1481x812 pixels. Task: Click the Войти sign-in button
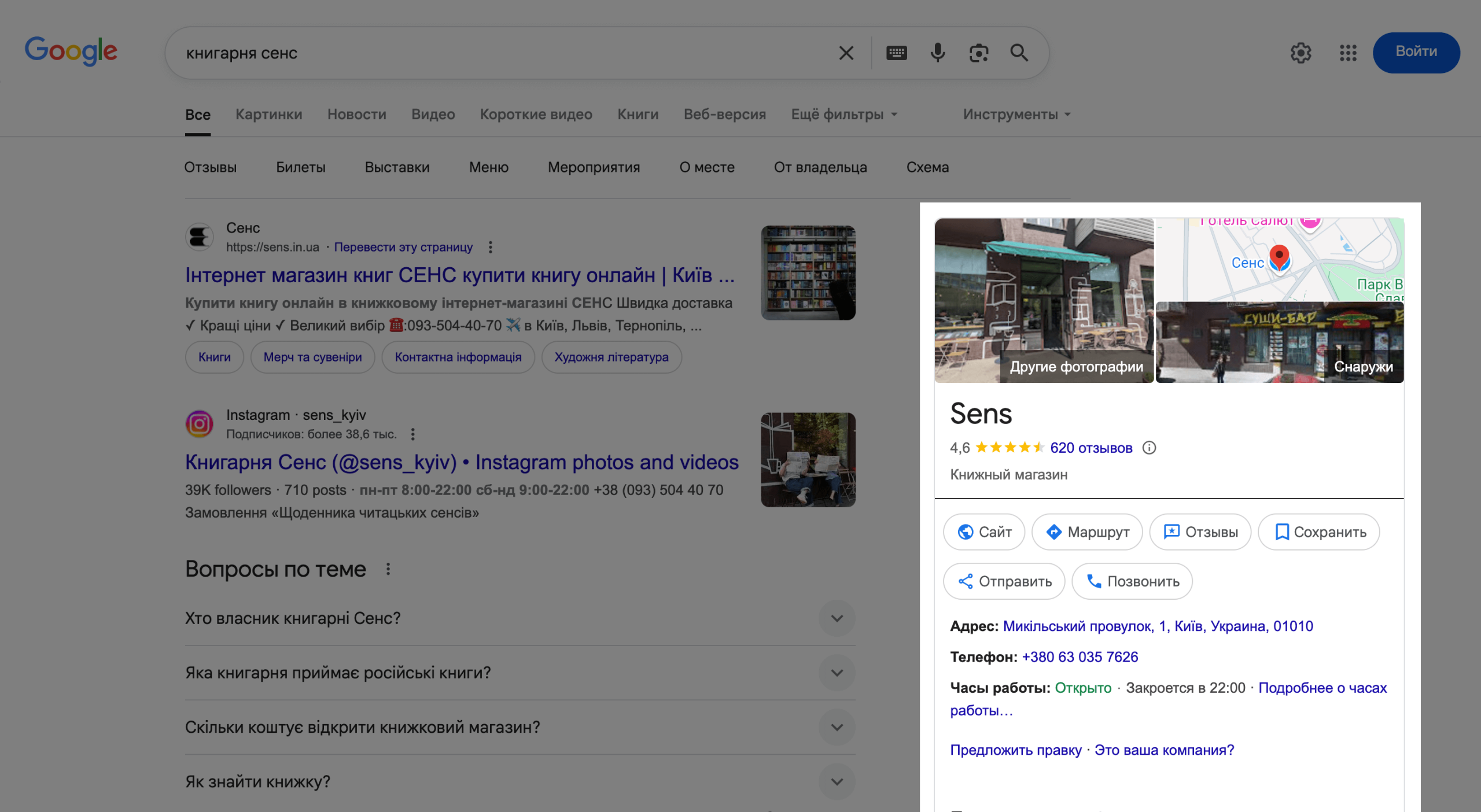tap(1416, 52)
